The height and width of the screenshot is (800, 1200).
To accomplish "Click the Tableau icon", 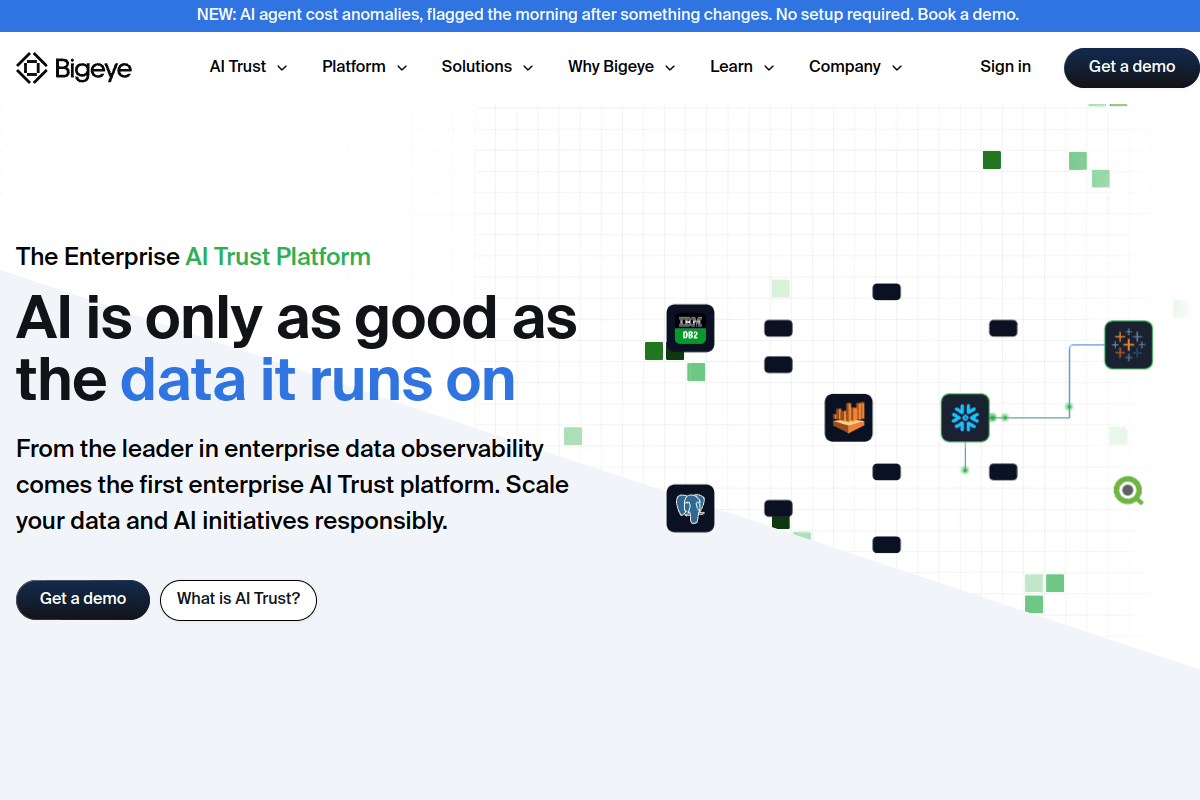I will [1129, 345].
